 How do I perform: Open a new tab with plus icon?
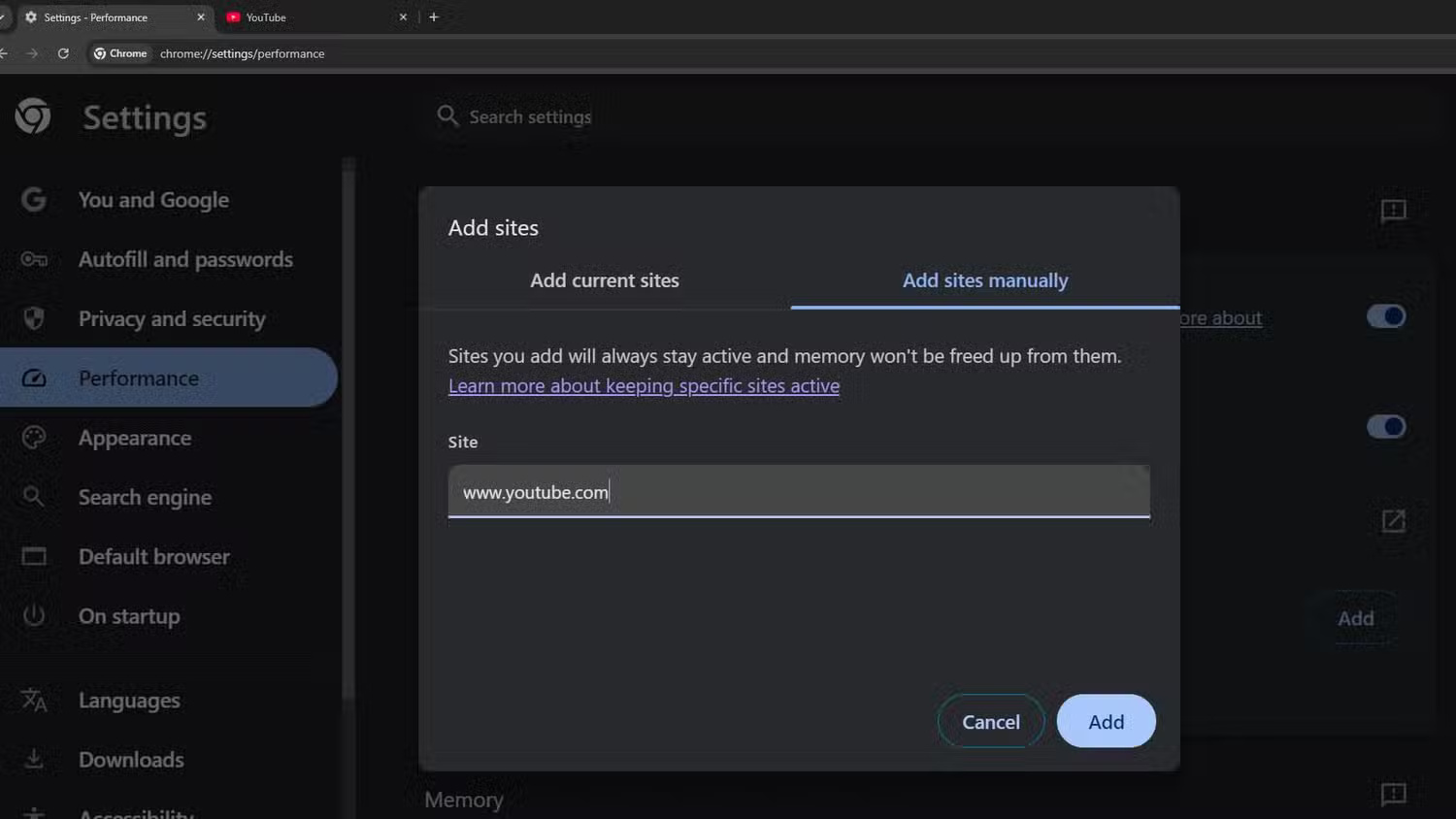(x=434, y=17)
